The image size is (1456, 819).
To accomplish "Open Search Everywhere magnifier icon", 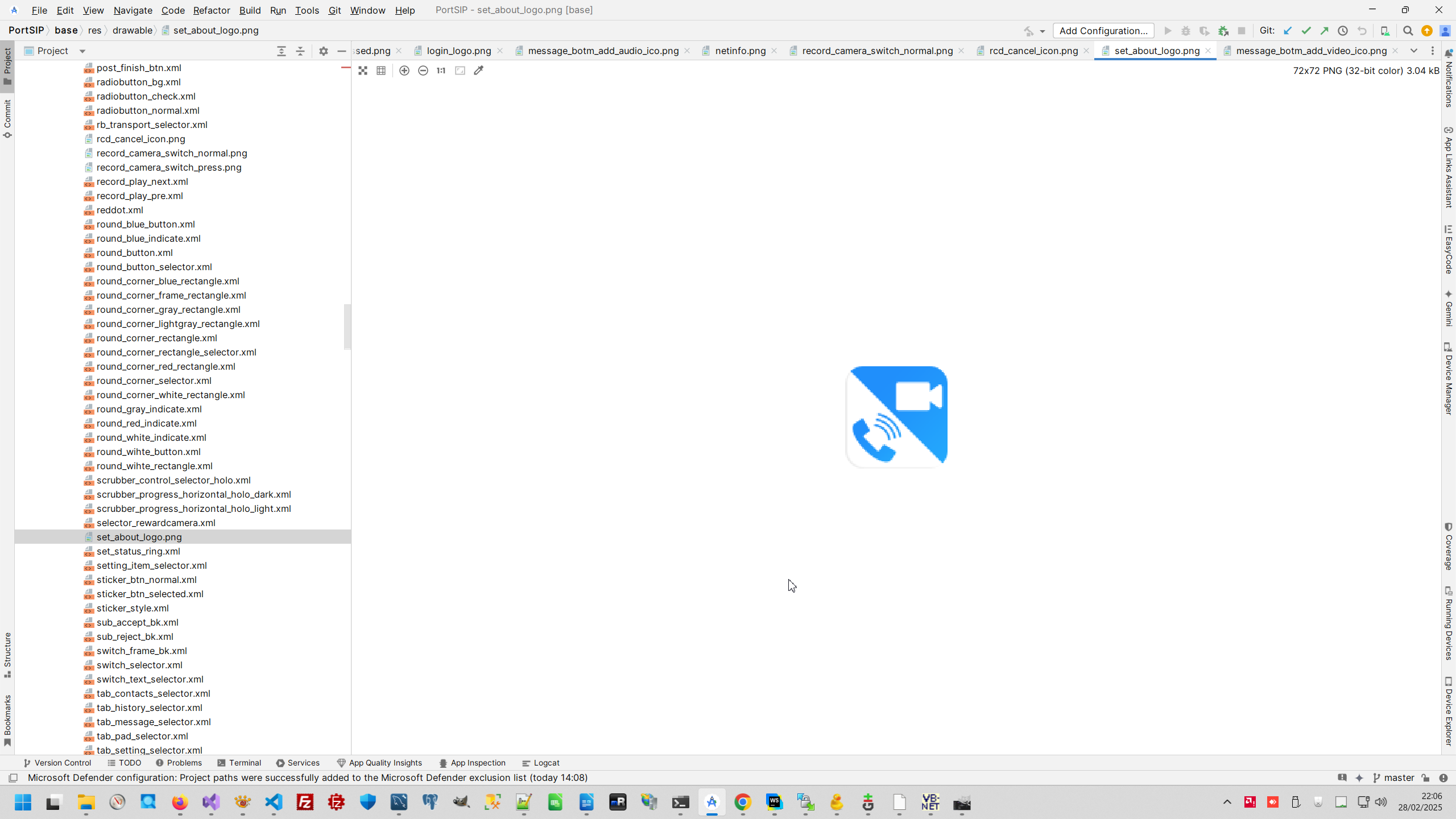I will coord(1408,31).
